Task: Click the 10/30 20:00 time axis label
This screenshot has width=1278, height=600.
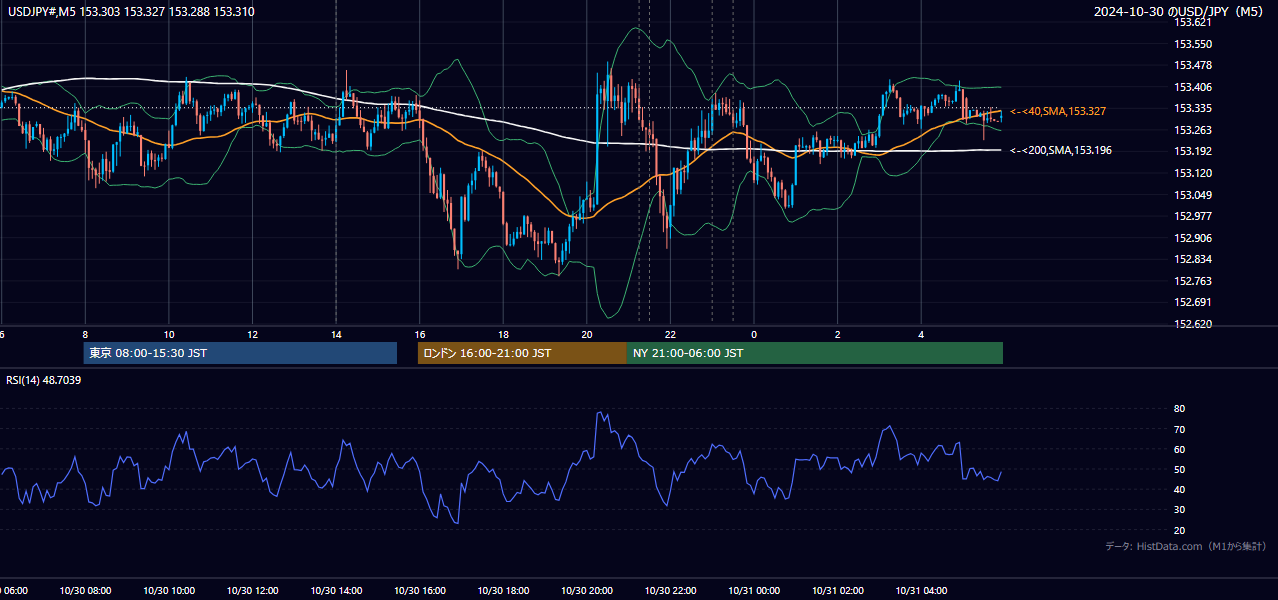Action: pos(587,591)
